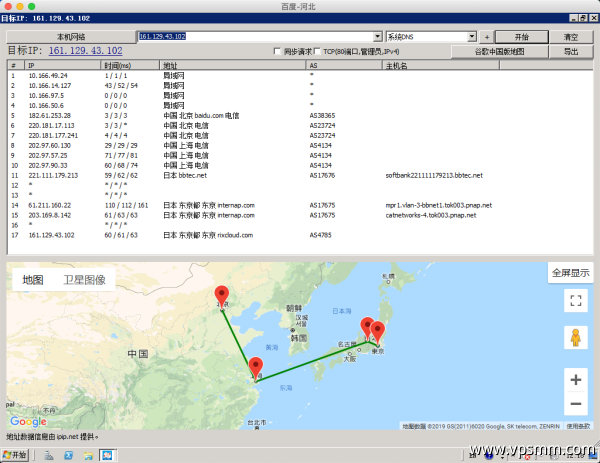Screen dimensions: 600x463
Task: Click the 本机网络 button
Action: (x=71, y=37)
